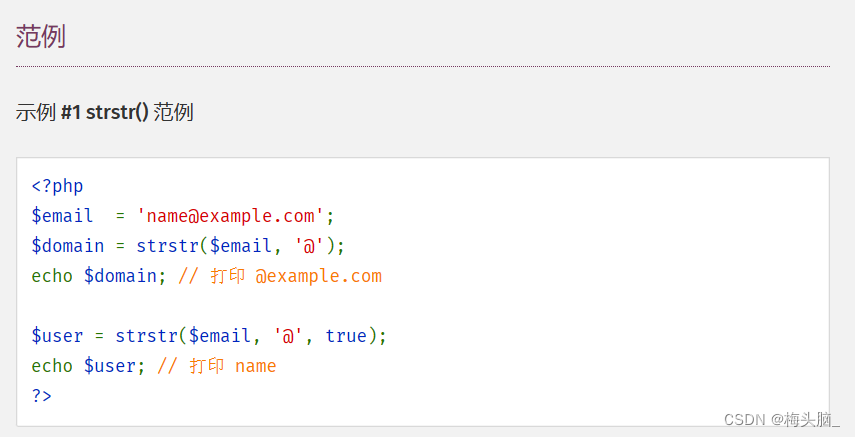
Task: Click the $email variable in line two
Action: point(62,216)
